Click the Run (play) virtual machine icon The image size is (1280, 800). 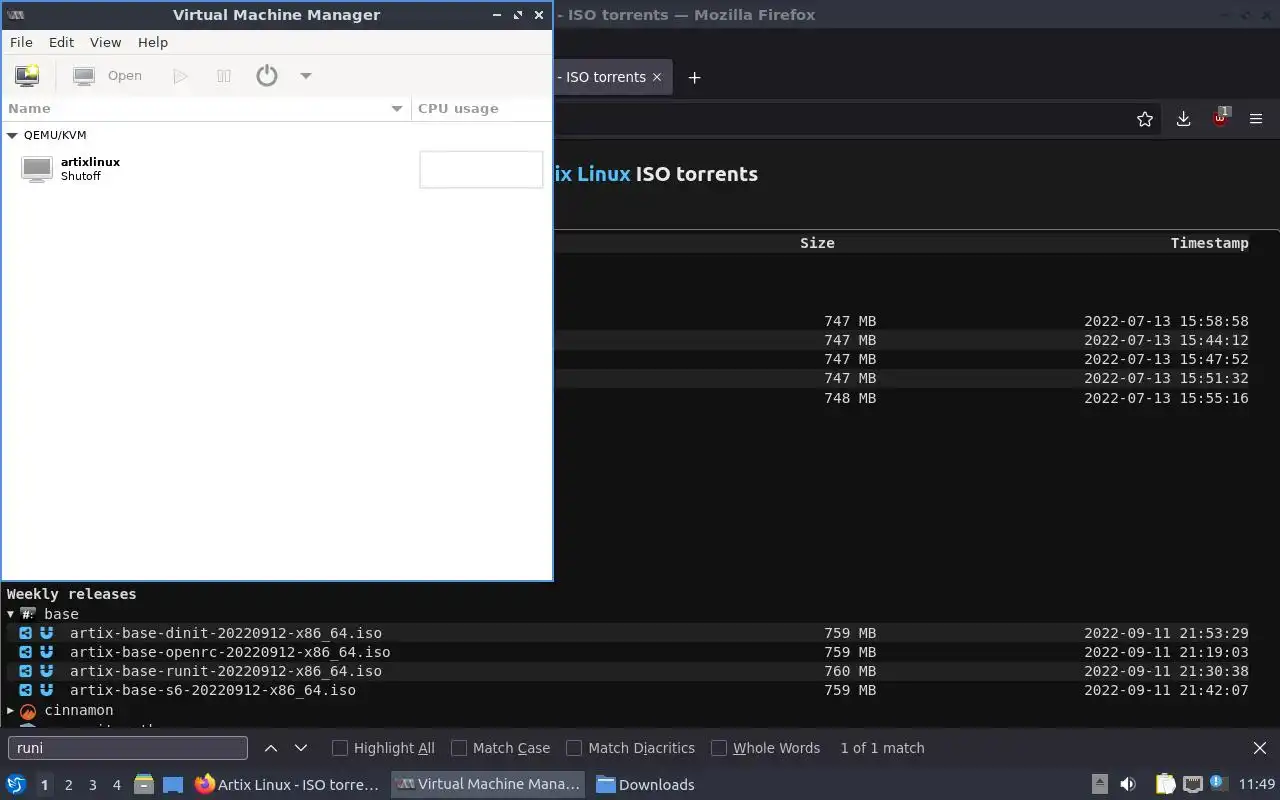coord(180,75)
